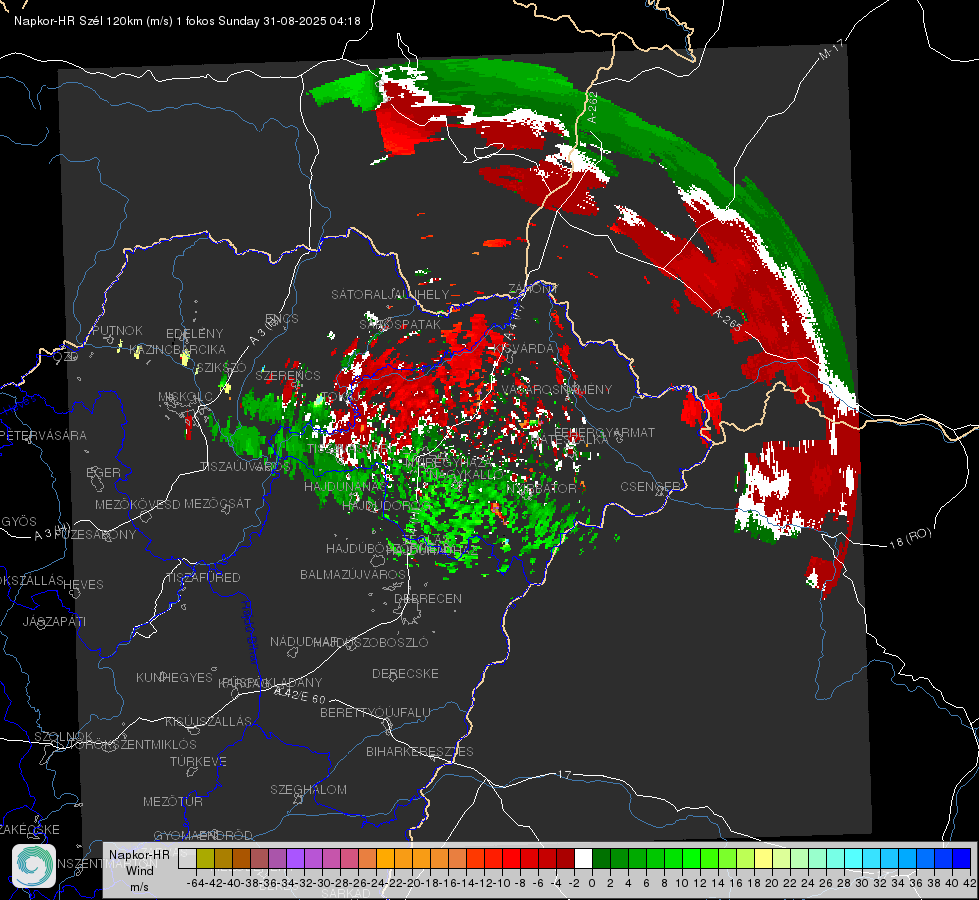Select the MEZŐKÖVESD label
This screenshot has width=979, height=900.
tap(137, 504)
